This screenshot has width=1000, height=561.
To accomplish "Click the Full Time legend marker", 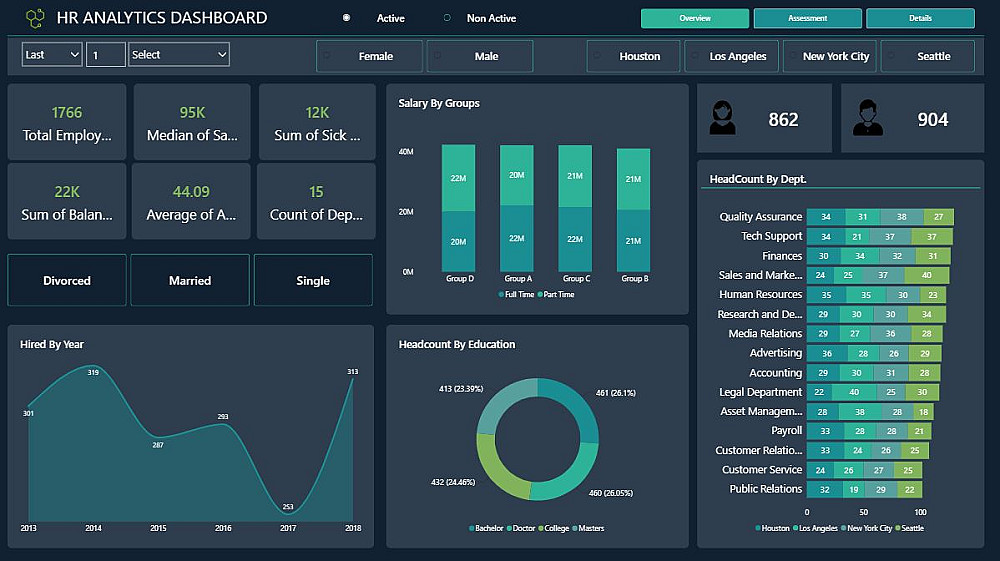I will click(501, 295).
